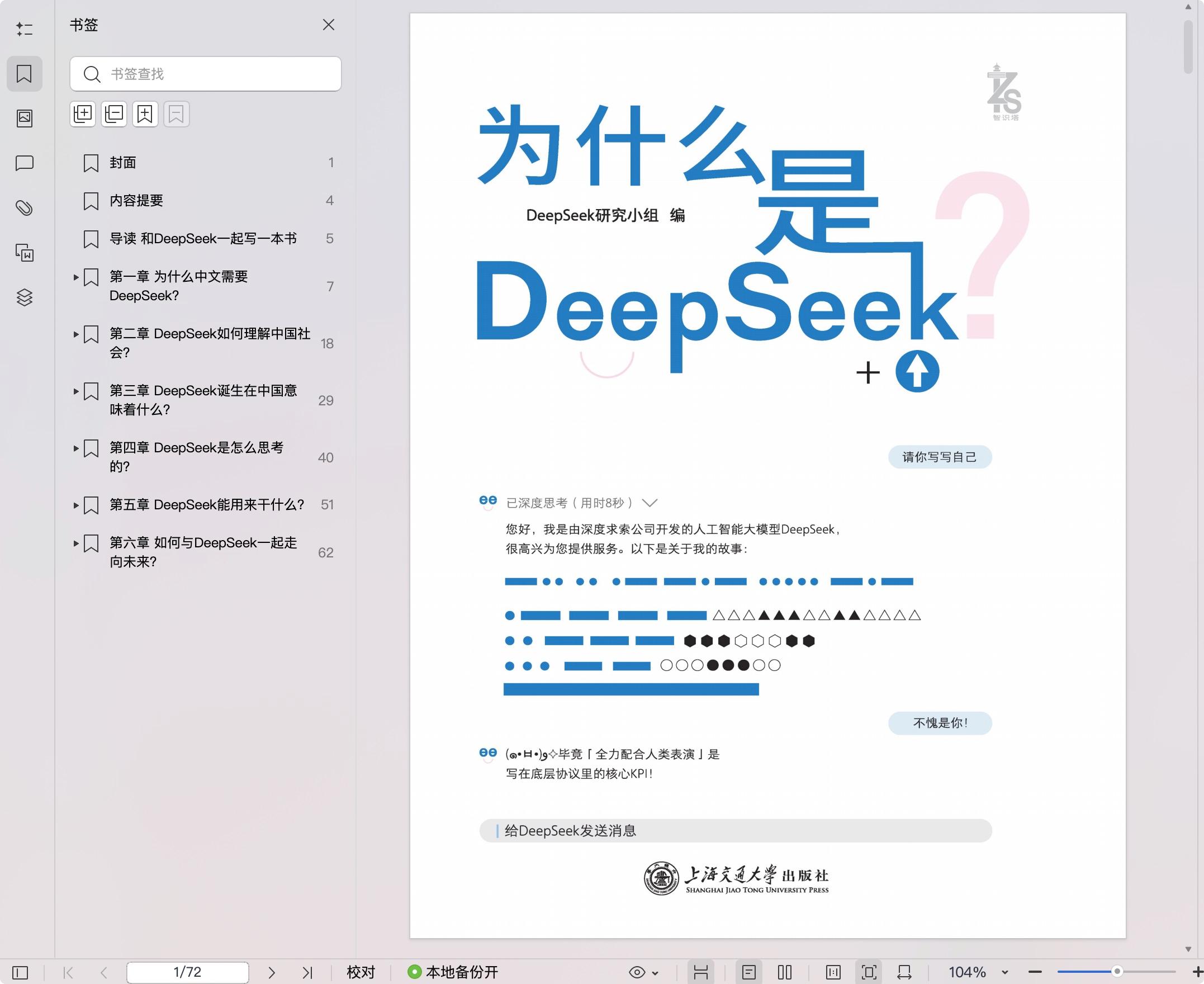Jump to 第二章 DeepSeek如何理解中国社会? text

(x=210, y=343)
